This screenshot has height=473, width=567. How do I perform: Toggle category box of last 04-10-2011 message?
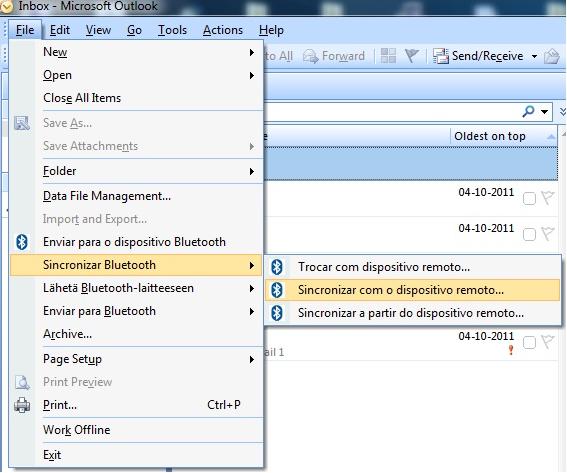[529, 343]
